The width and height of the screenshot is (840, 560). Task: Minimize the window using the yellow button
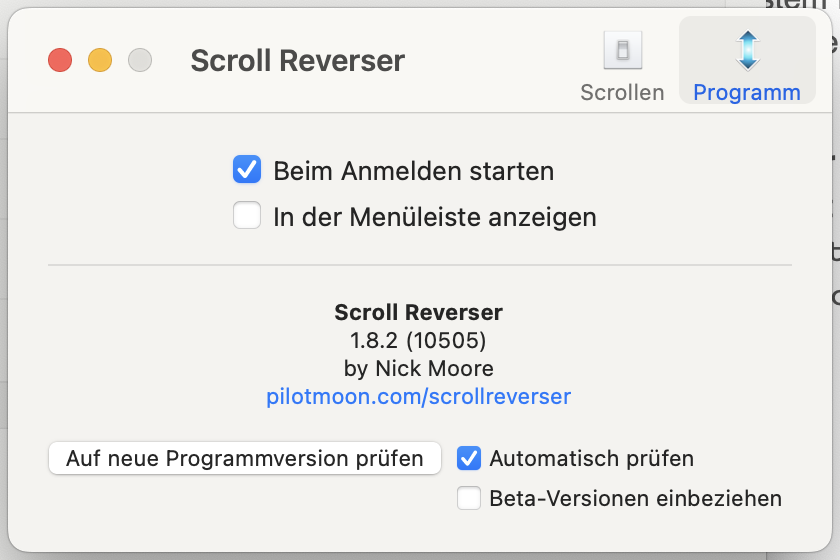tap(100, 60)
